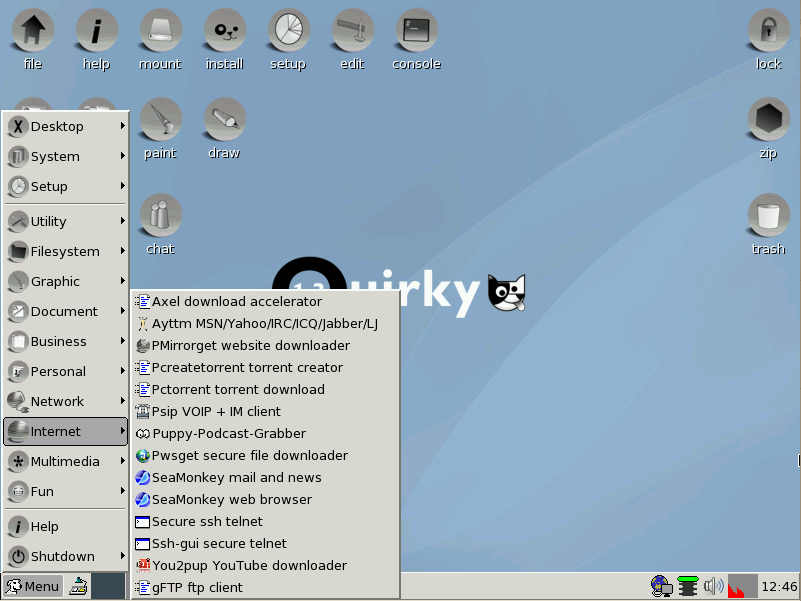Open the Fun menu category
Screen dimensions: 801x601
coord(66,492)
